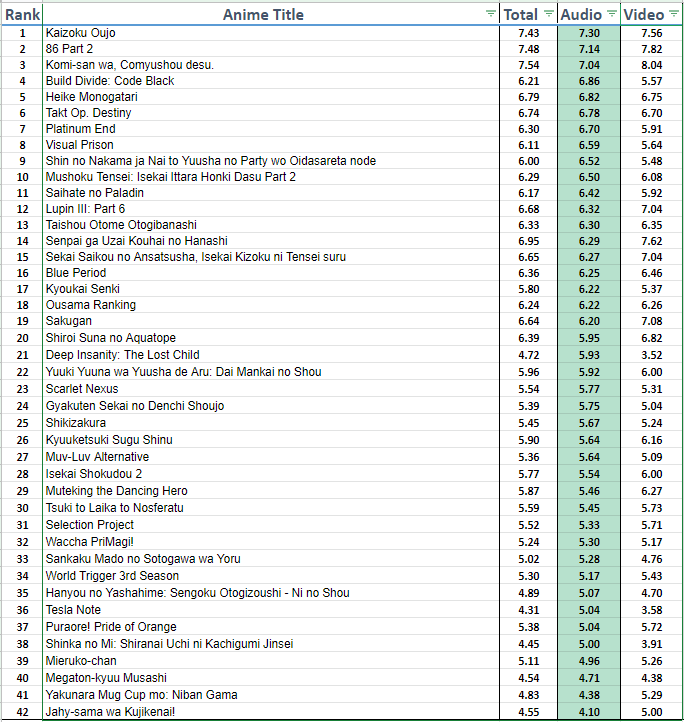The image size is (684, 722).
Task: Select the Anime Title header cell
Action: 271,14
